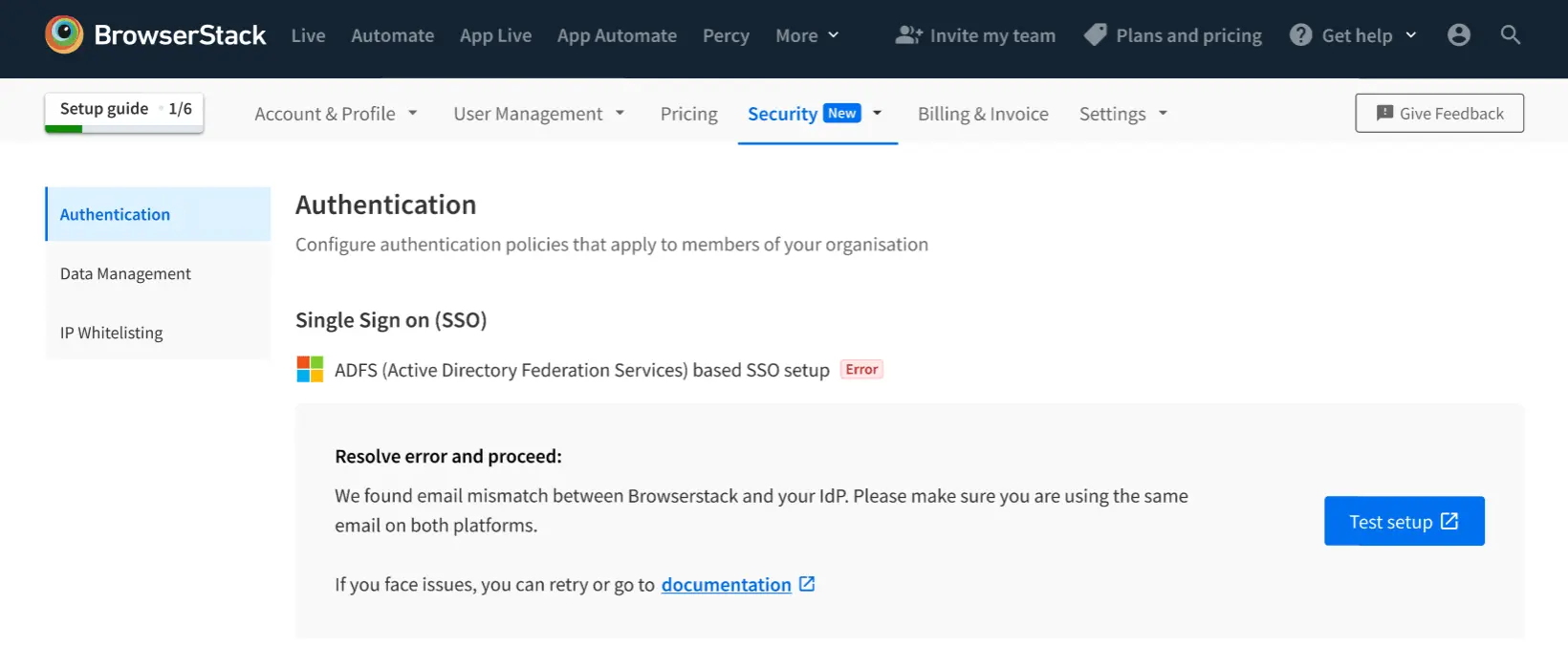Click external link icon beside documentation
Image resolution: width=1568 pixels, height=669 pixels.
[807, 584]
